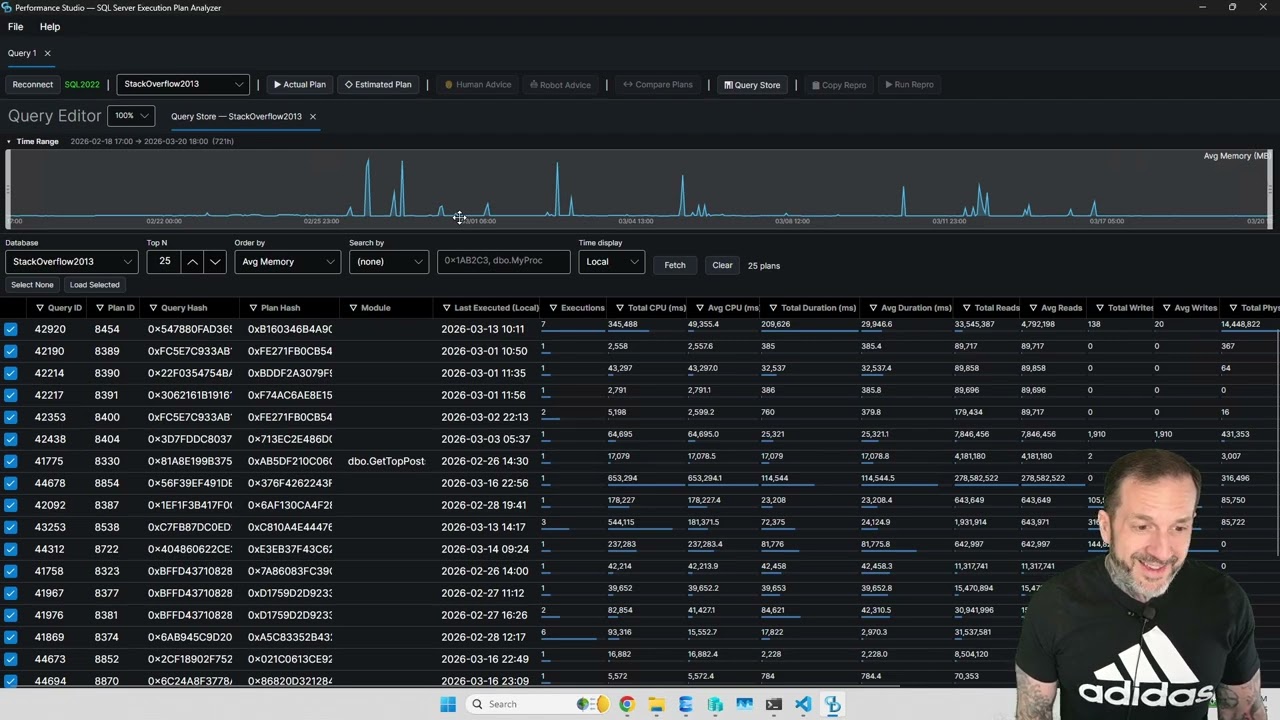Open the Windows Start menu
Screen dimensions: 1280x720
[448, 704]
